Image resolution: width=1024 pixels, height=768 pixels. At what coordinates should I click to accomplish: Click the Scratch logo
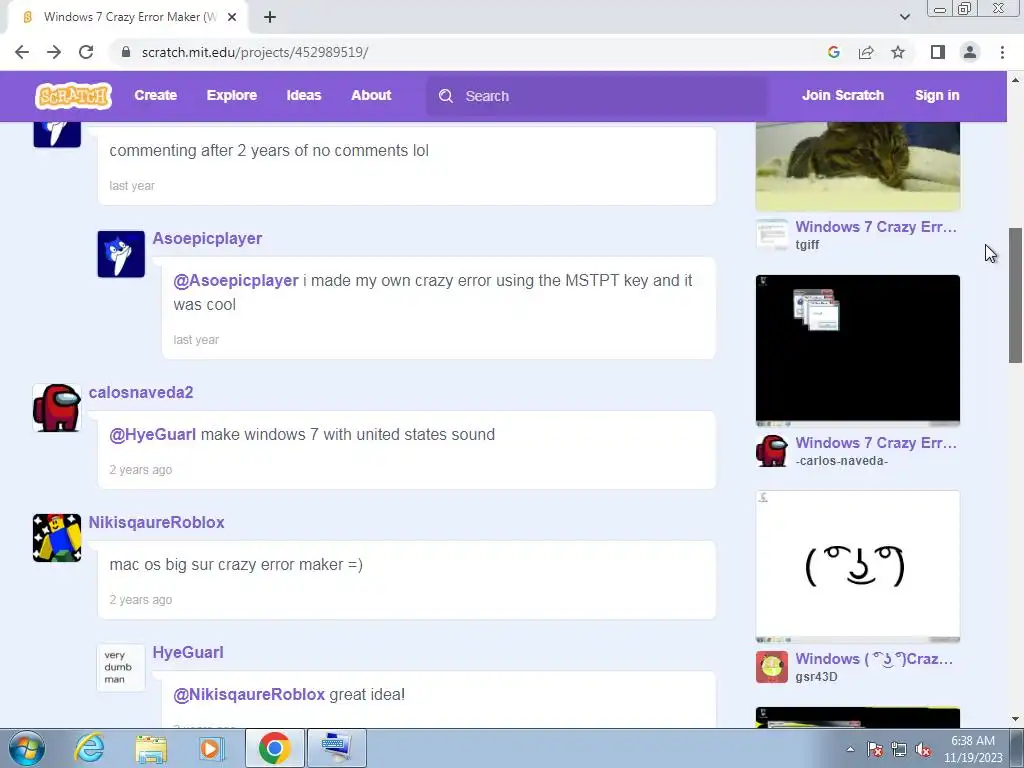(73, 96)
